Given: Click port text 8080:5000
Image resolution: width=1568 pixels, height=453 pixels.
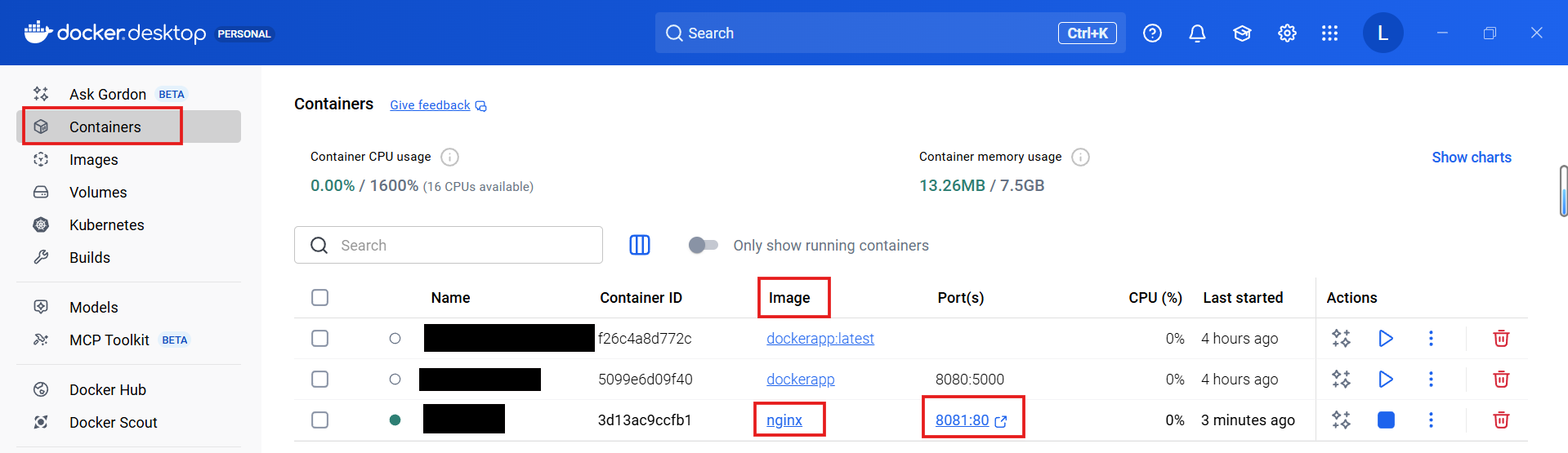Looking at the screenshot, I should tap(970, 379).
